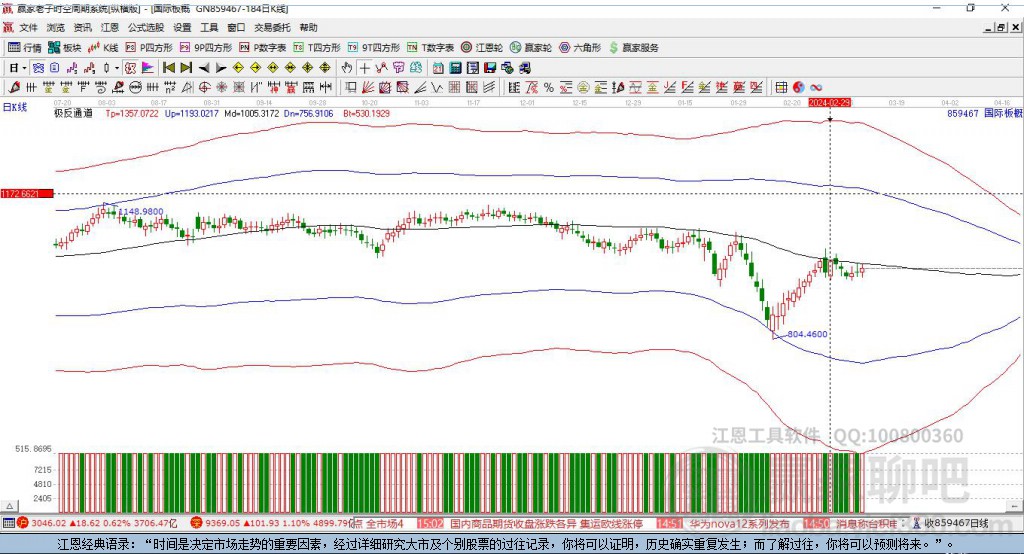Open the P四方形 tool
The height and width of the screenshot is (554, 1024).
149,48
